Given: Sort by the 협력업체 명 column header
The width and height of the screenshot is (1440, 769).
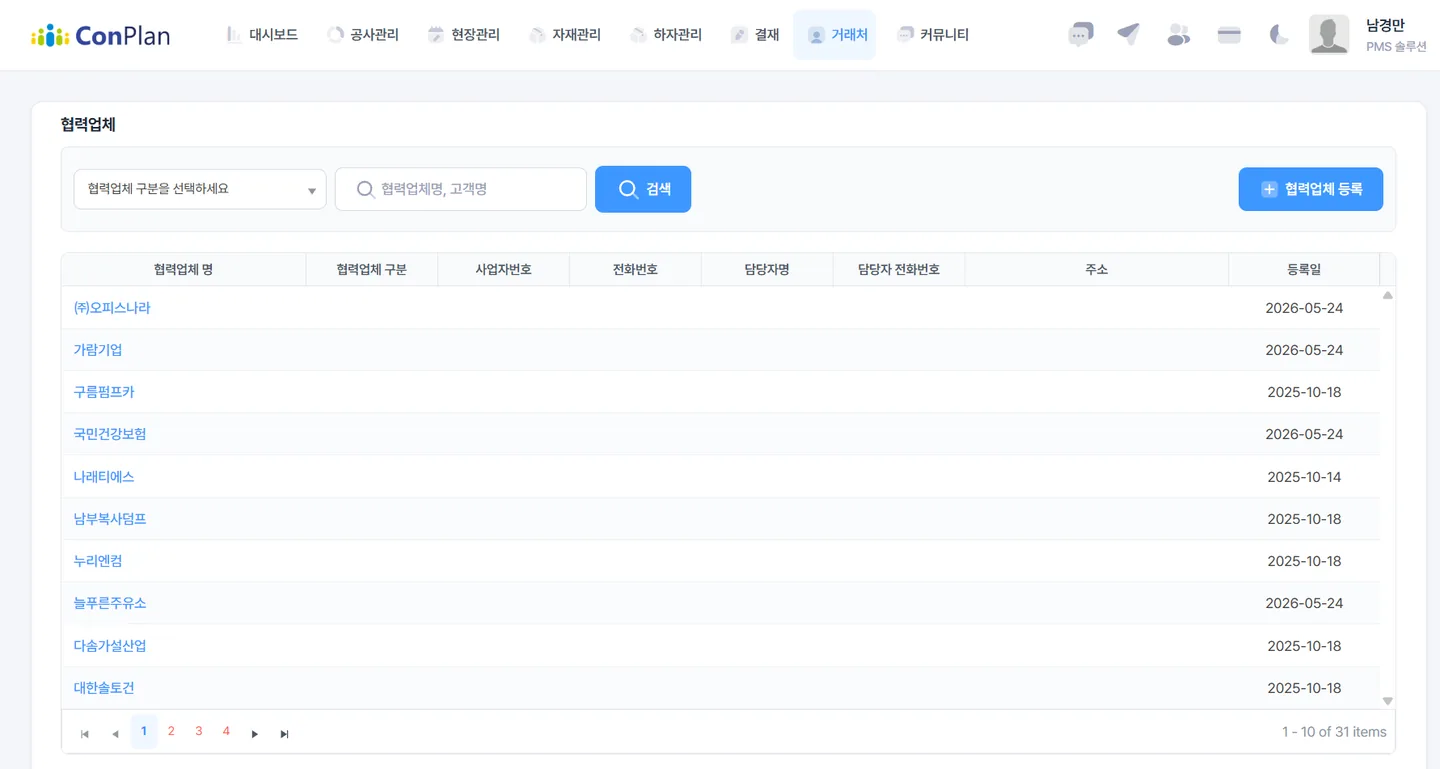Looking at the screenshot, I should pos(183,270).
